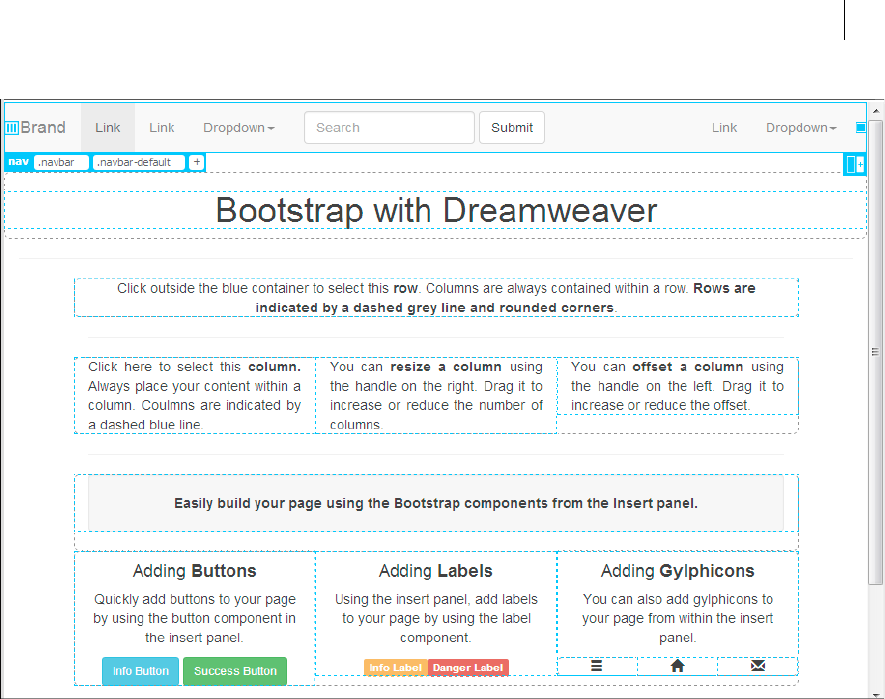Select the .navbar-default class selector

pyautogui.click(x=139, y=162)
